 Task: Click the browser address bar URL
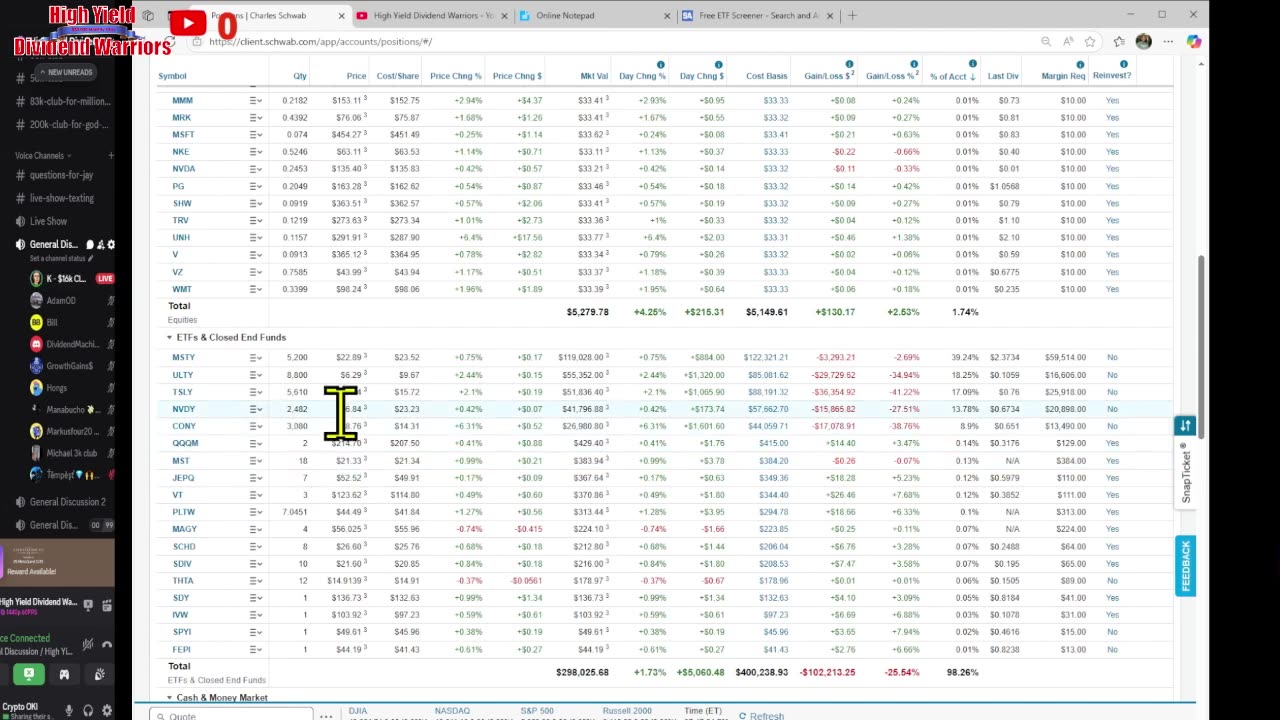(321, 42)
